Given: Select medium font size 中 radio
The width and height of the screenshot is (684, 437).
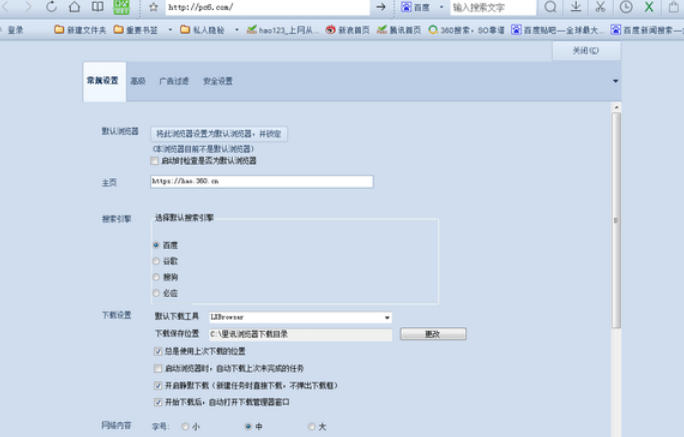Looking at the screenshot, I should [248, 427].
